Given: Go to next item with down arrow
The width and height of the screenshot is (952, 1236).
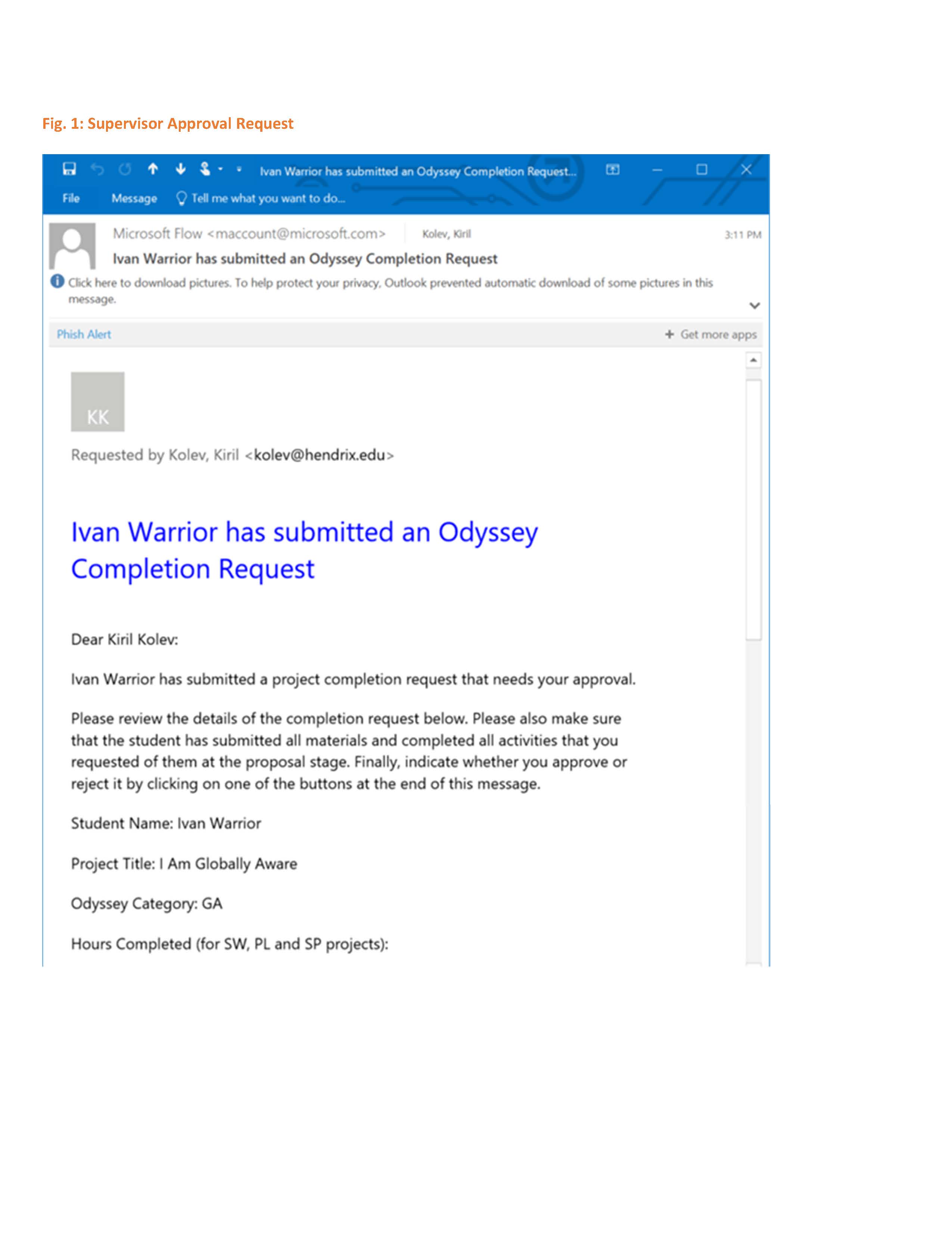Looking at the screenshot, I should click(181, 169).
